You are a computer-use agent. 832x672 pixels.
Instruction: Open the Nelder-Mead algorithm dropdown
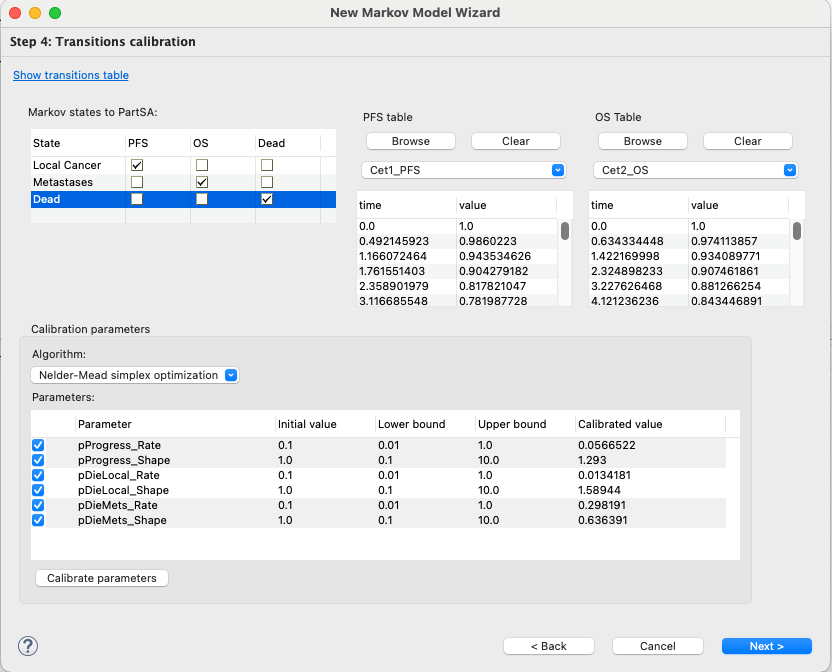(135, 375)
